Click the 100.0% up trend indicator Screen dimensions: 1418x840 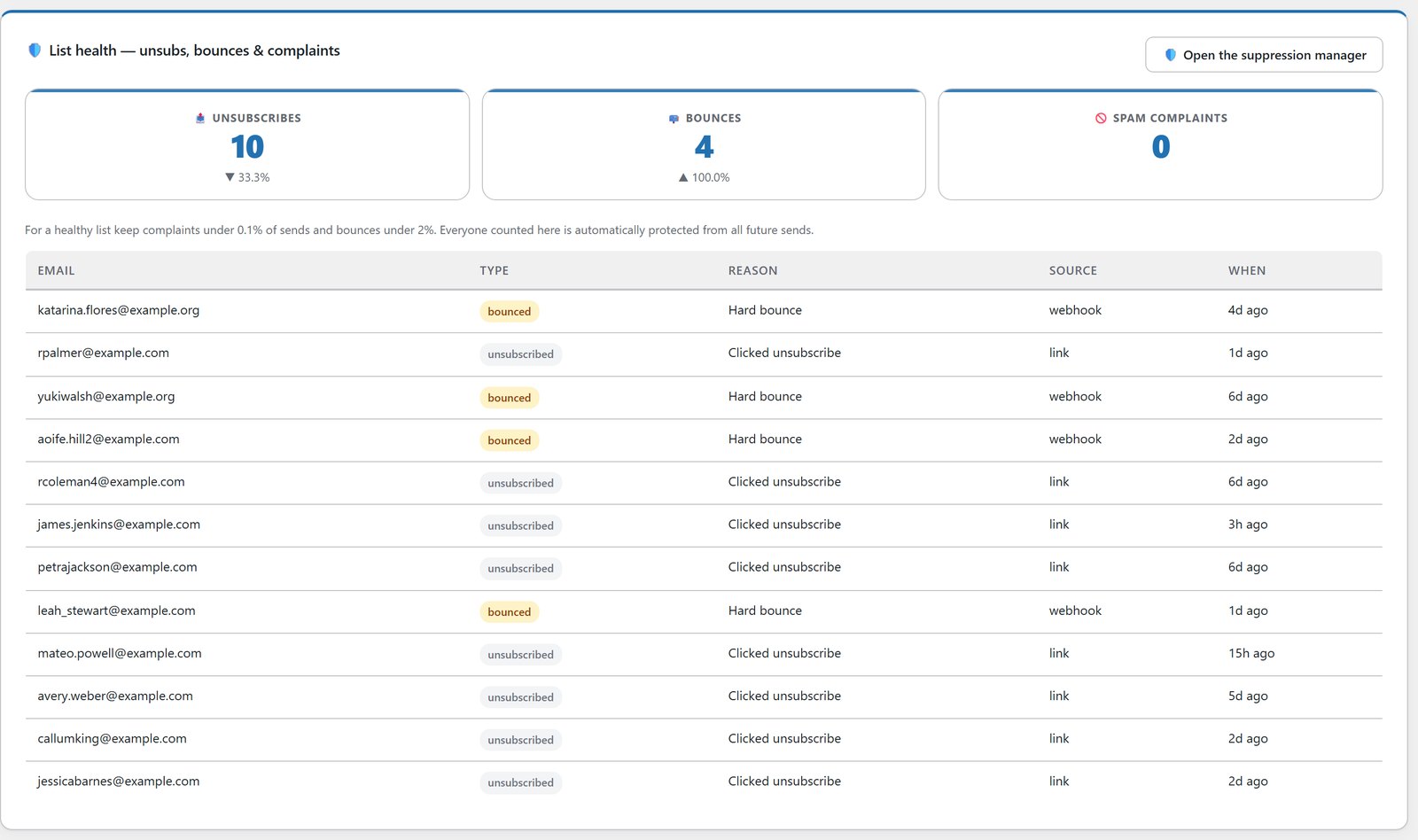704,177
